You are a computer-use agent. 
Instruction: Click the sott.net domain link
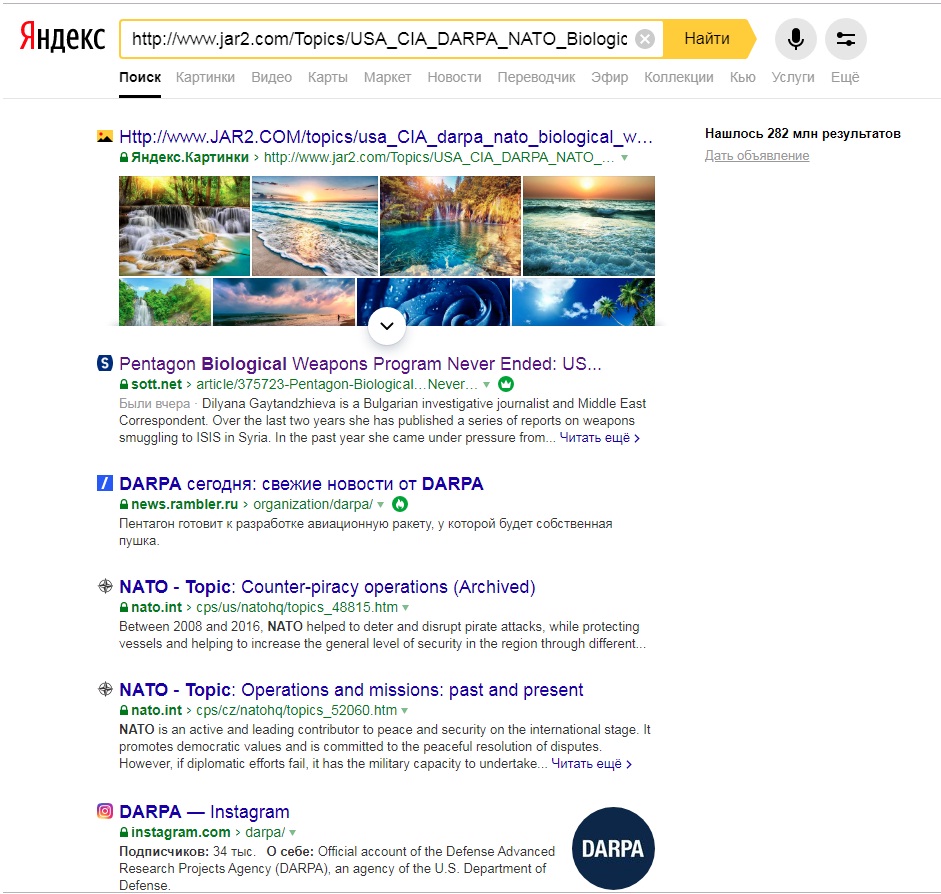point(156,384)
